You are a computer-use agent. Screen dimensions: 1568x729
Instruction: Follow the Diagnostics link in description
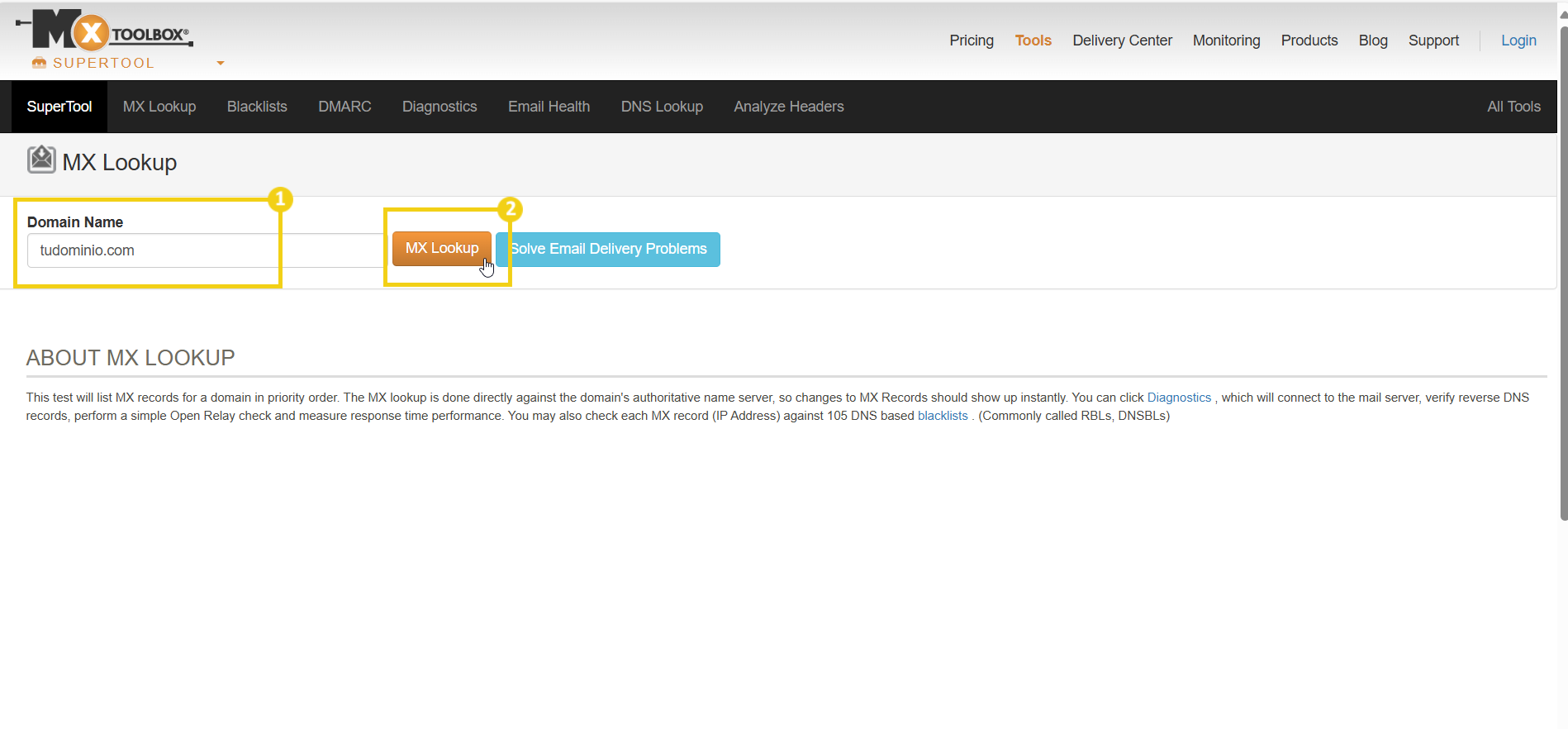click(1179, 398)
